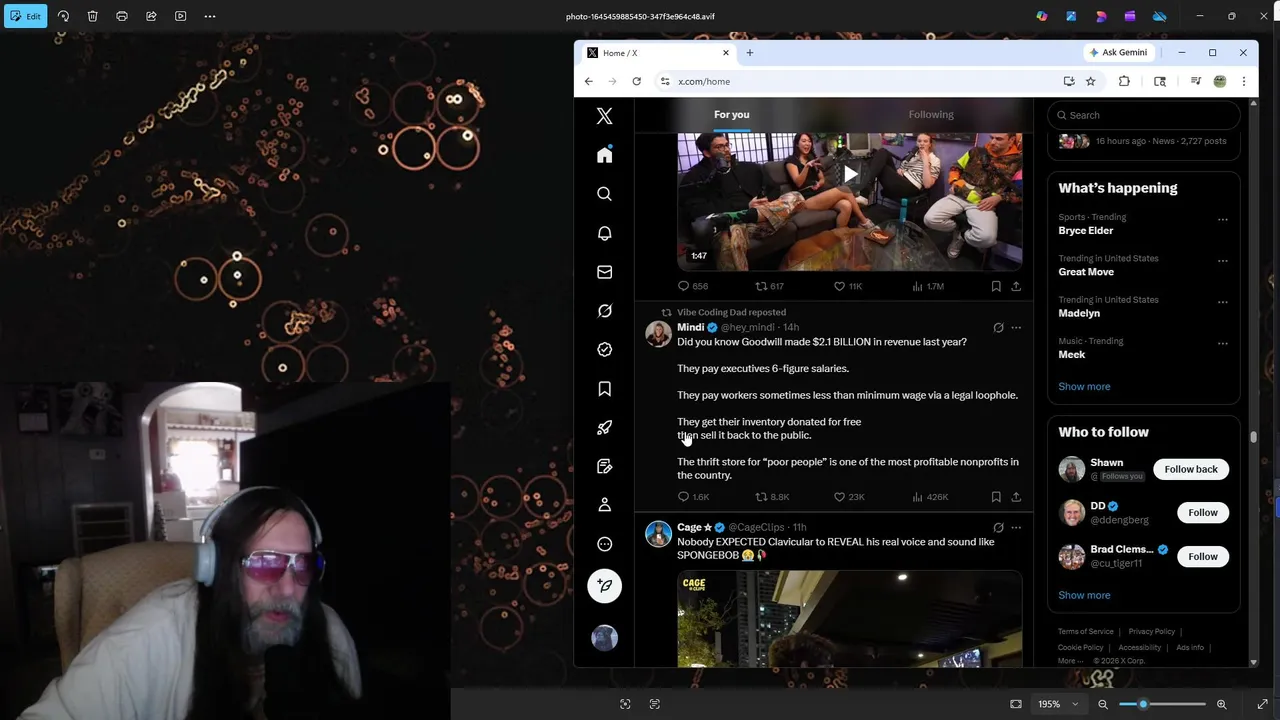Screen dimensions: 1280x720
Task: Open Messages envelope in the X sidebar
Action: point(604,272)
